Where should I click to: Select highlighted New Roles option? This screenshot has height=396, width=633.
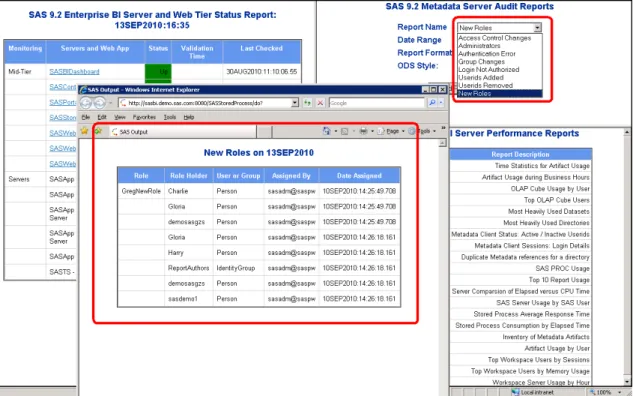tap(499, 93)
